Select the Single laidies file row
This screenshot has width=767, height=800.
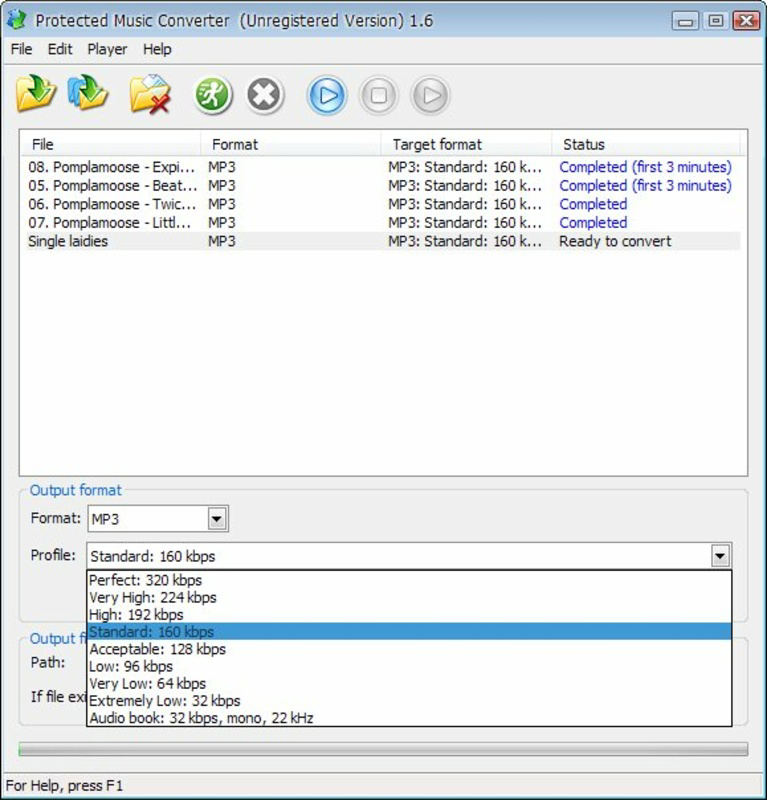383,241
